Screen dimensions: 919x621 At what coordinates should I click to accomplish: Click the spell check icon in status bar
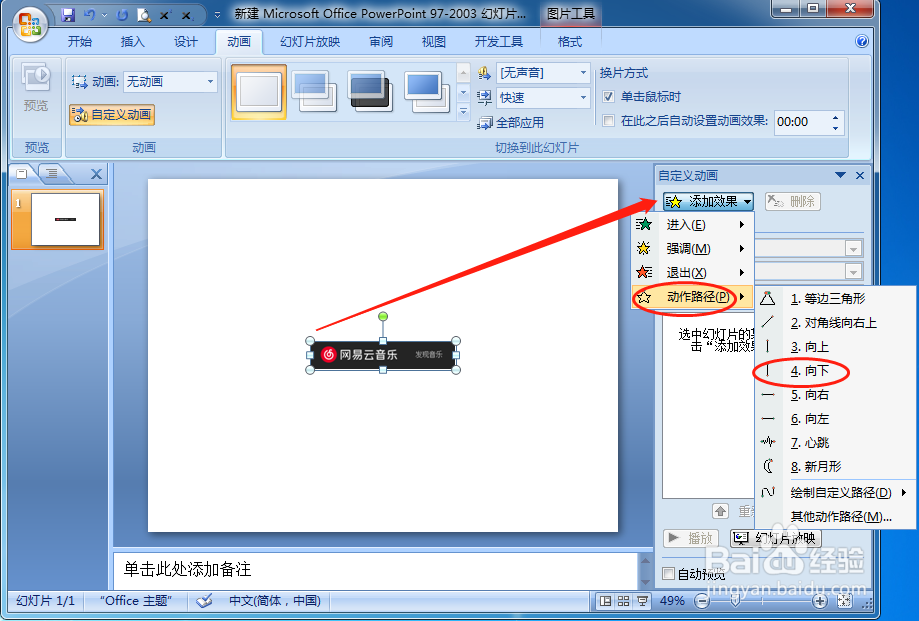click(x=206, y=601)
